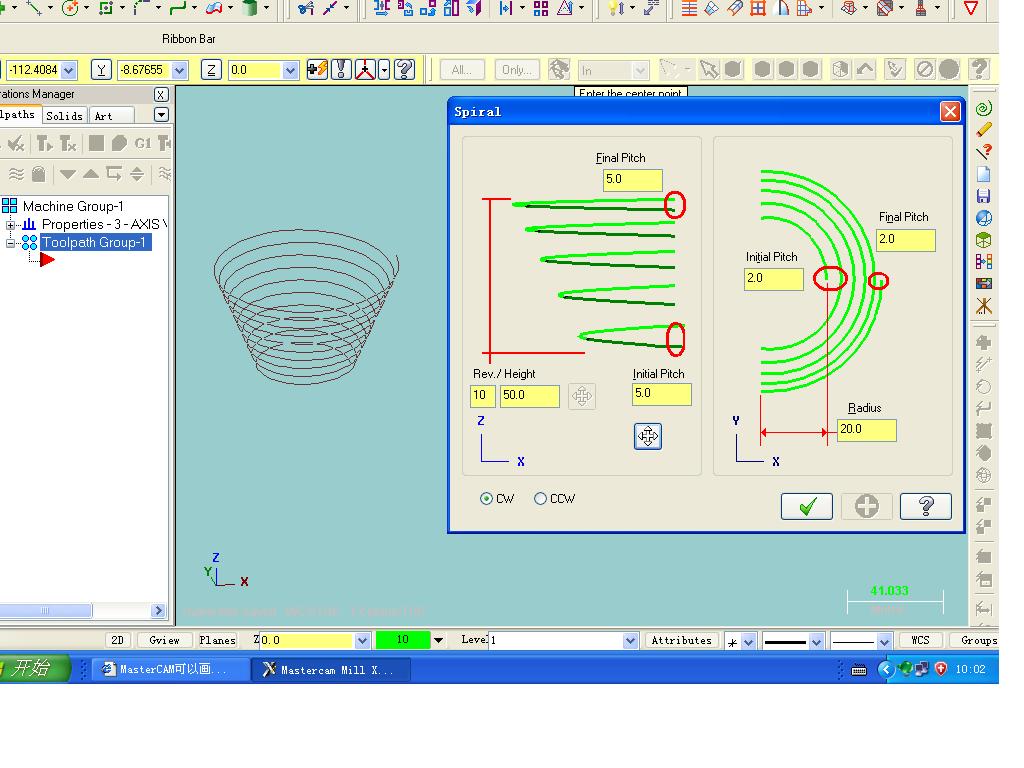Click the help question mark in Spiral dialog
The image size is (1024, 768).
click(x=925, y=507)
